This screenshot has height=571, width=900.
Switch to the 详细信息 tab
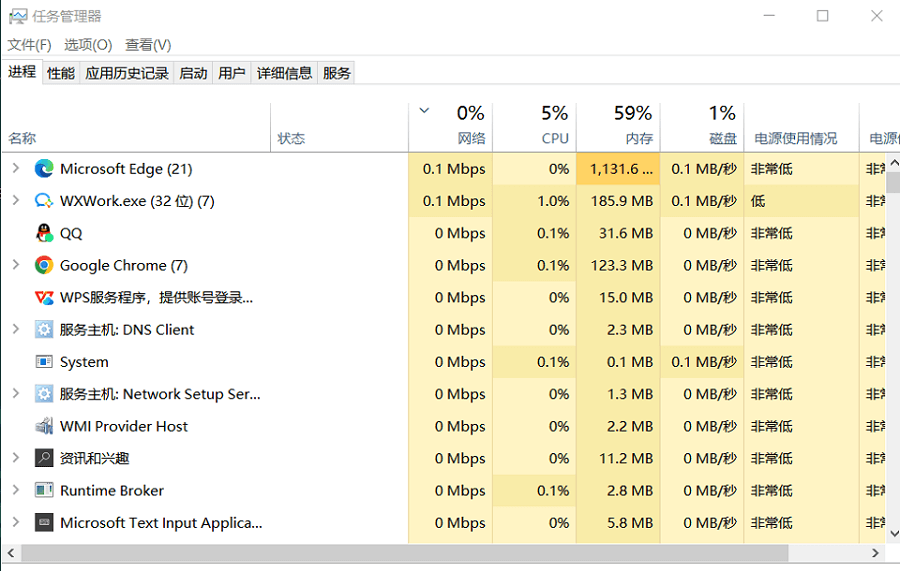[284, 73]
